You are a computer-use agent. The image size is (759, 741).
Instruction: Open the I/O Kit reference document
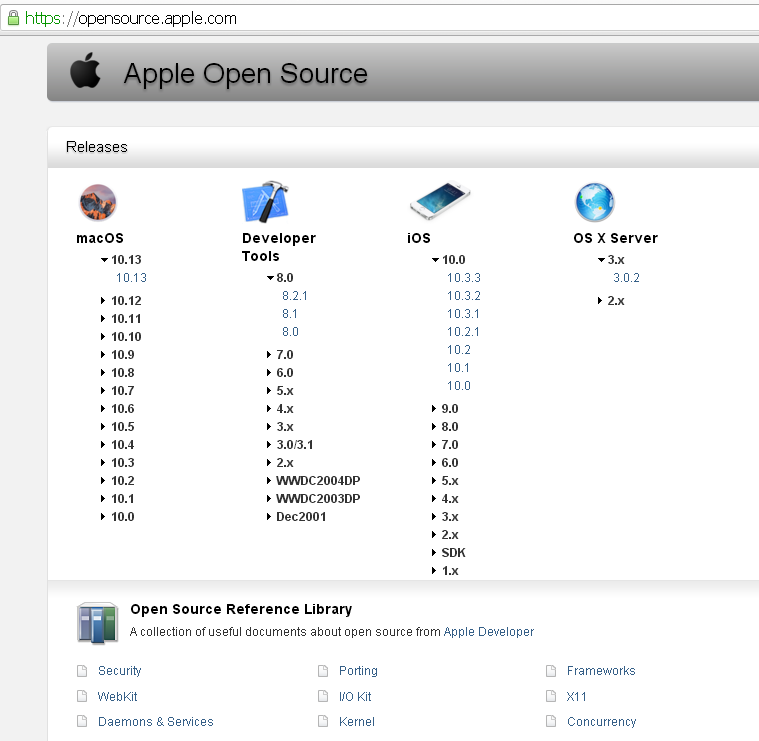pyautogui.click(x=355, y=696)
